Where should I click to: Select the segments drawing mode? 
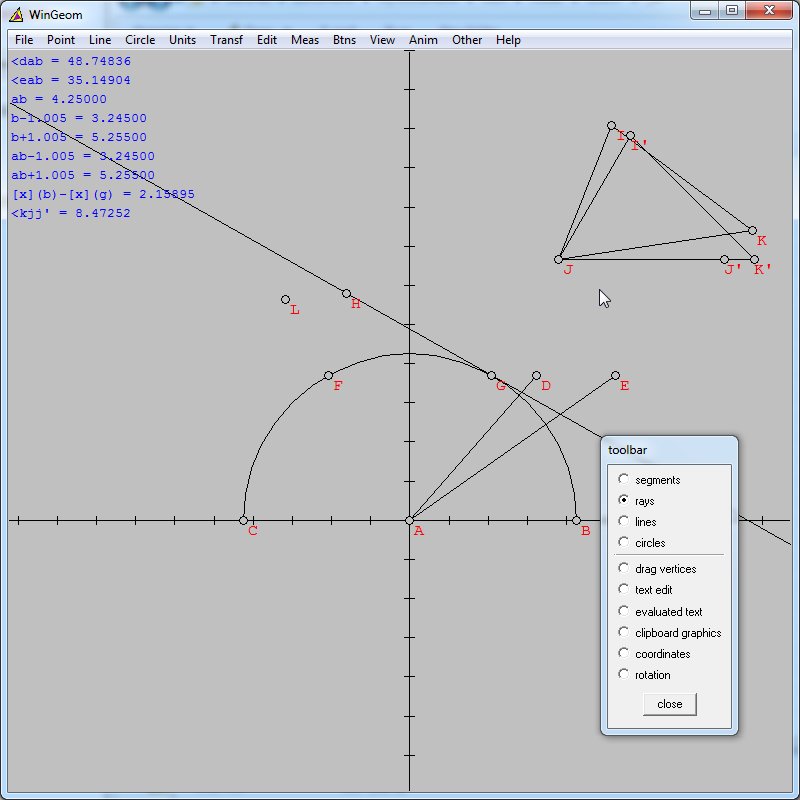click(623, 479)
